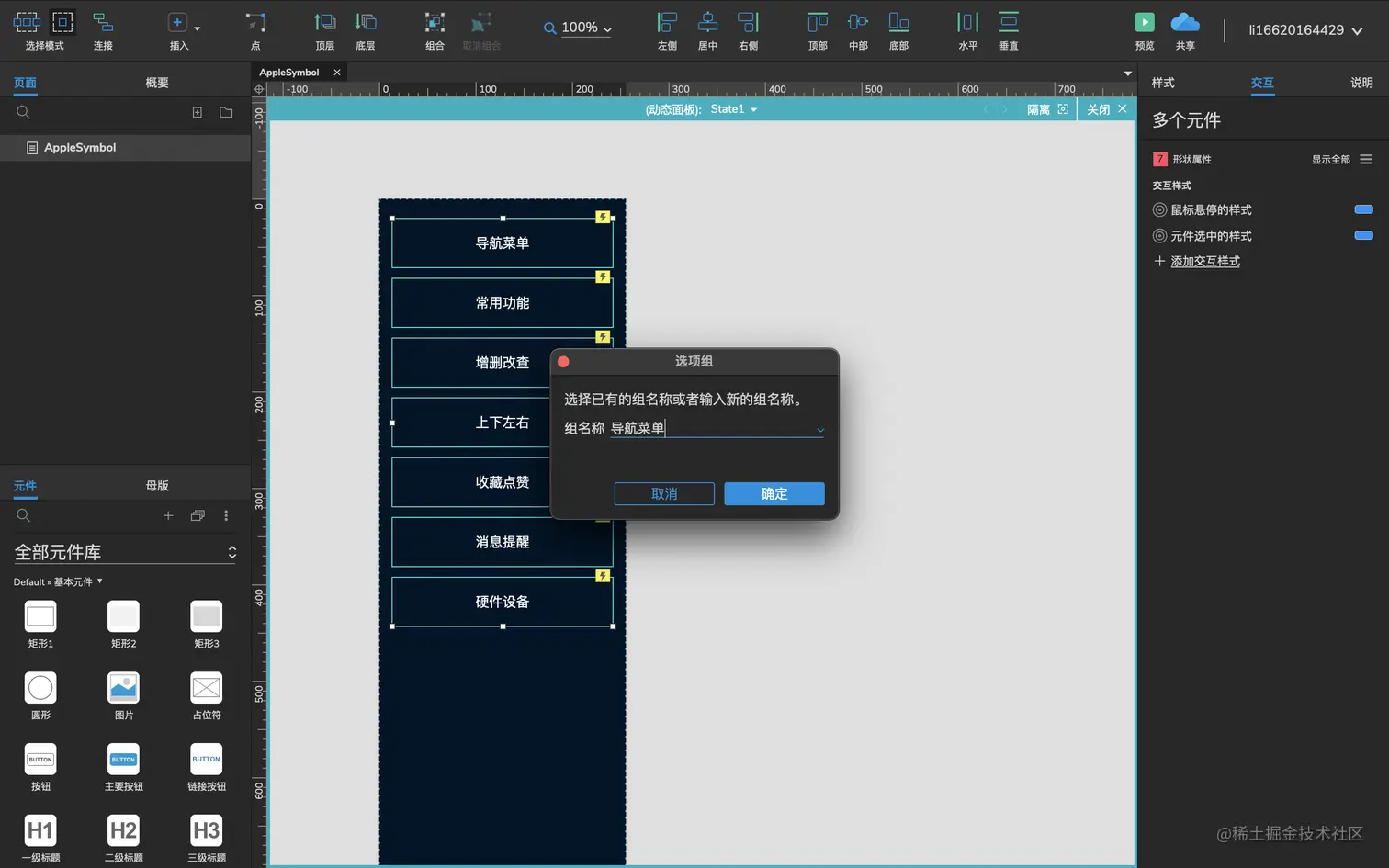Align selection left with 左侧
Image resolution: width=1389 pixels, height=868 pixels.
668,30
